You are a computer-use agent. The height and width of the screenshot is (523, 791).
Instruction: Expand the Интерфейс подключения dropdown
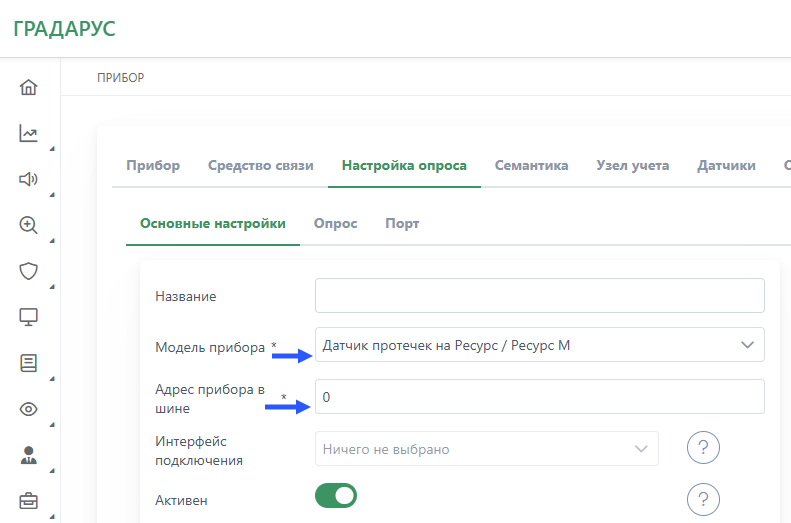click(486, 449)
